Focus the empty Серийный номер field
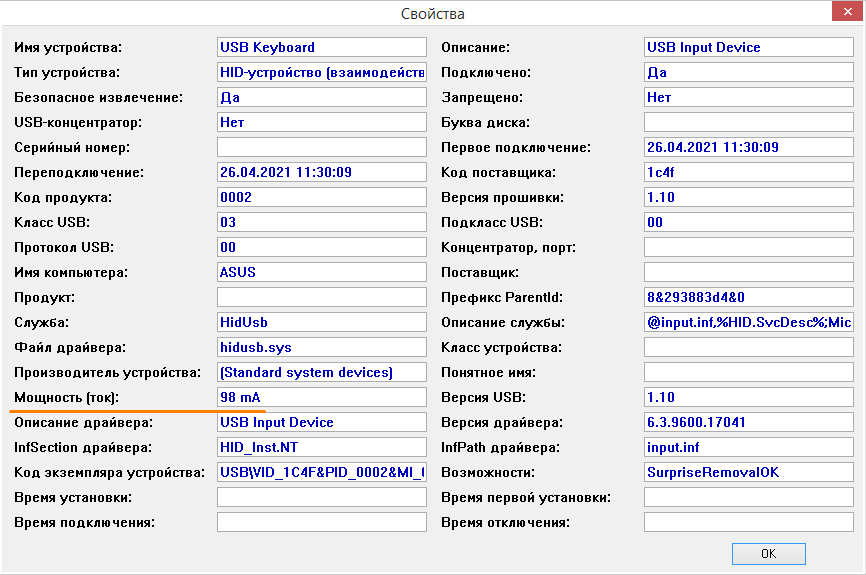Image resolution: width=866 pixels, height=575 pixels. (x=321, y=147)
